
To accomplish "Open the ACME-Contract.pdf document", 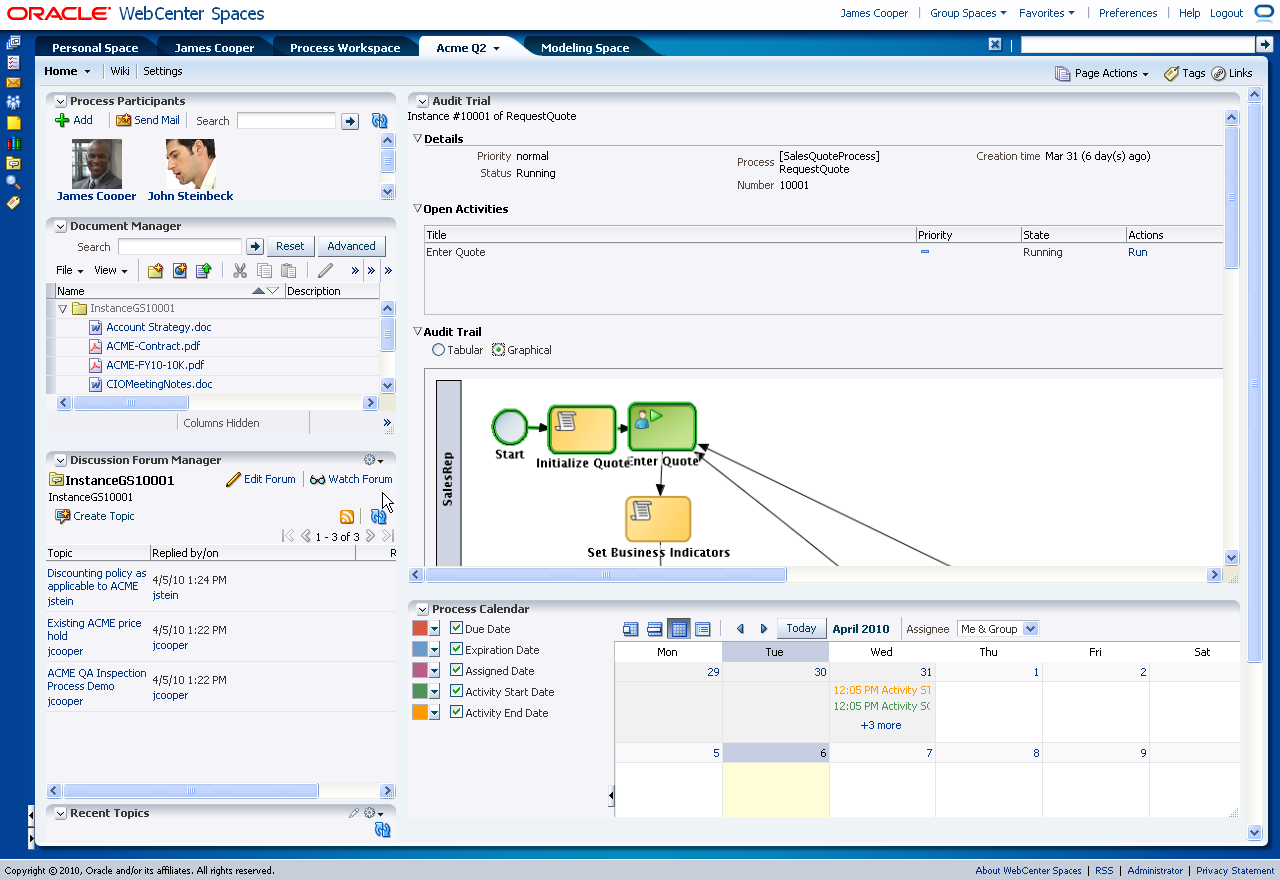I will coord(153,346).
